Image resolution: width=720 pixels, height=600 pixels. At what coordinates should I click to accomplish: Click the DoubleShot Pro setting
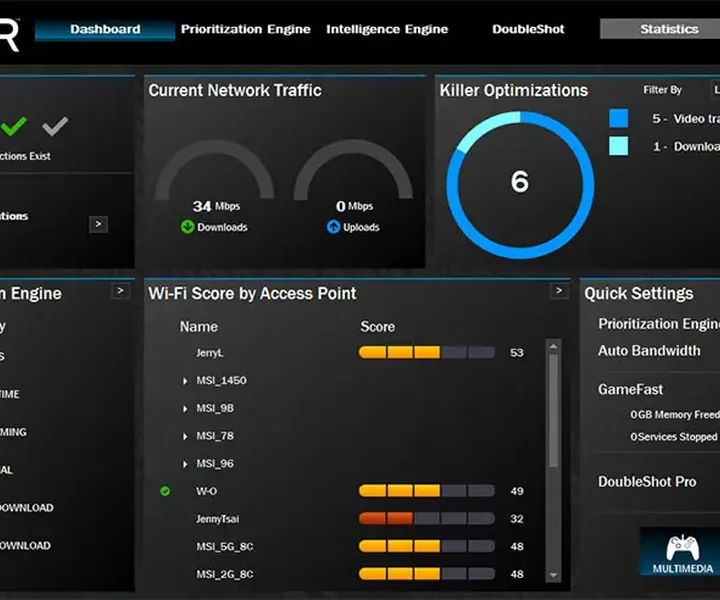[x=647, y=482]
